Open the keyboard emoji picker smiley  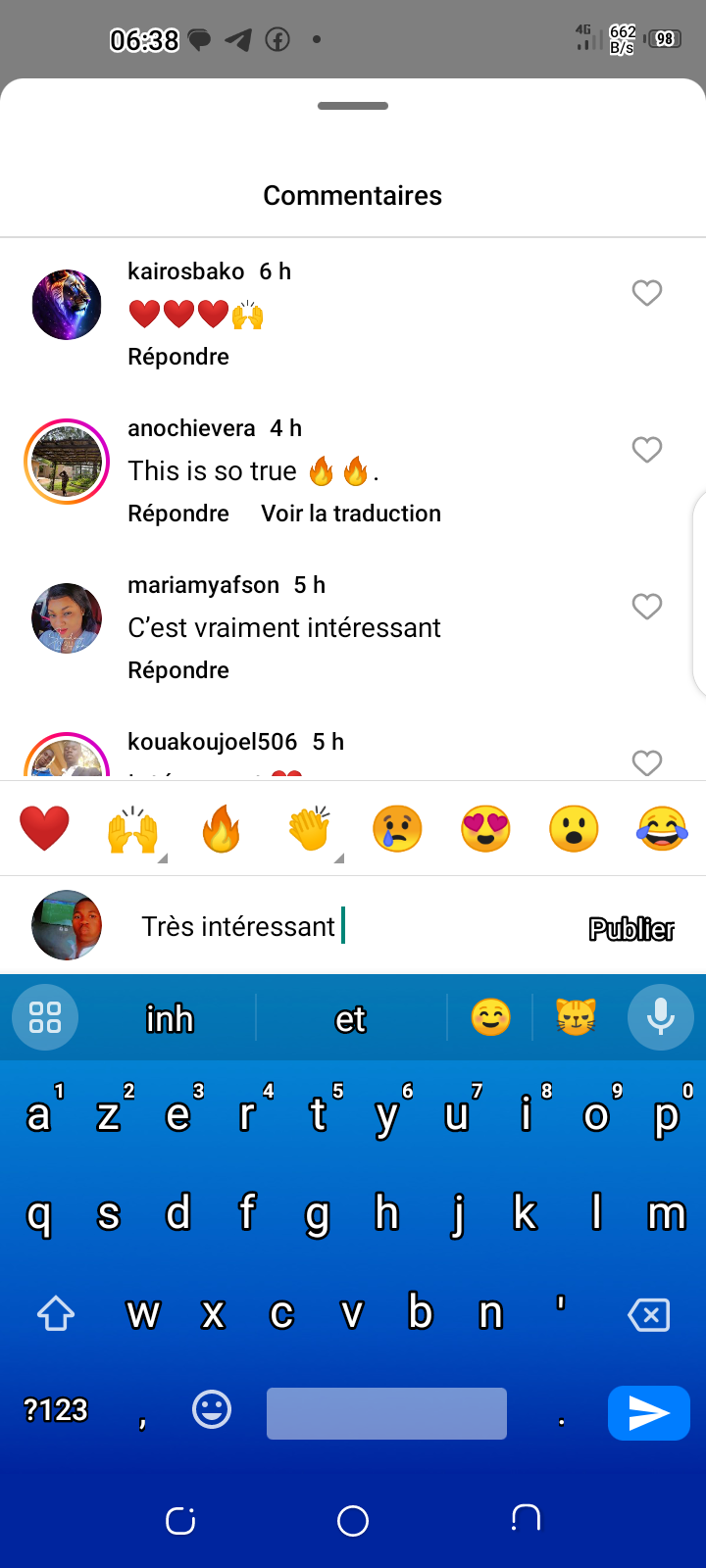point(212,1410)
